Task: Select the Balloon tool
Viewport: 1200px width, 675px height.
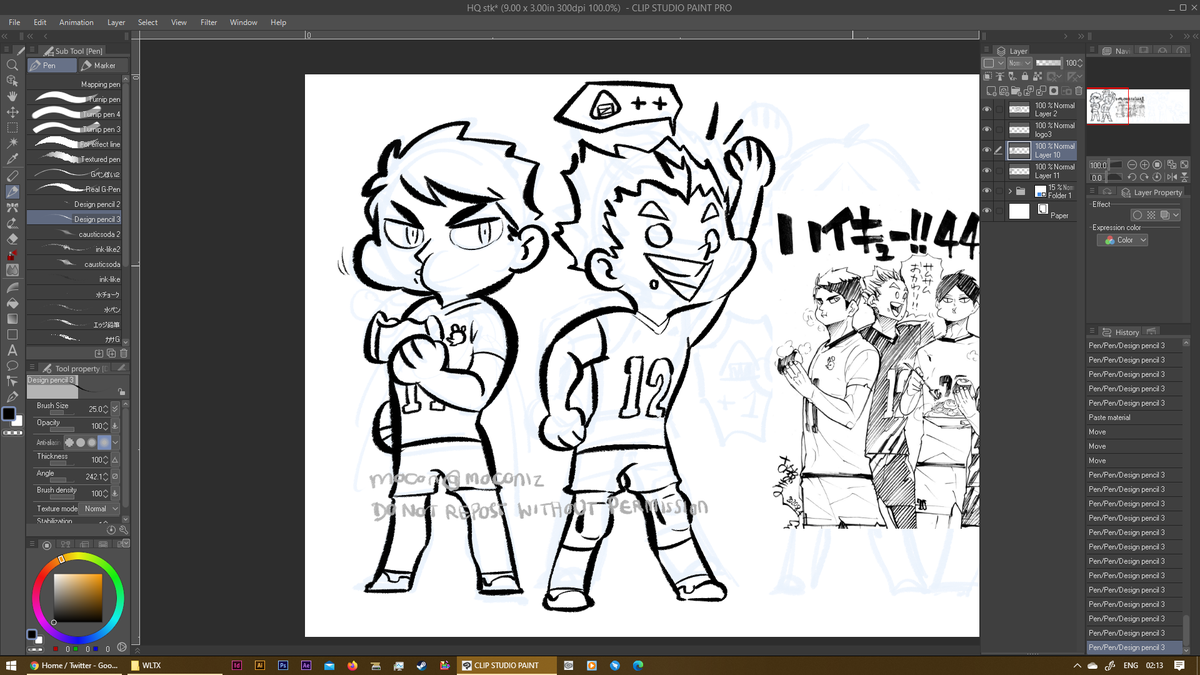Action: pos(12,364)
